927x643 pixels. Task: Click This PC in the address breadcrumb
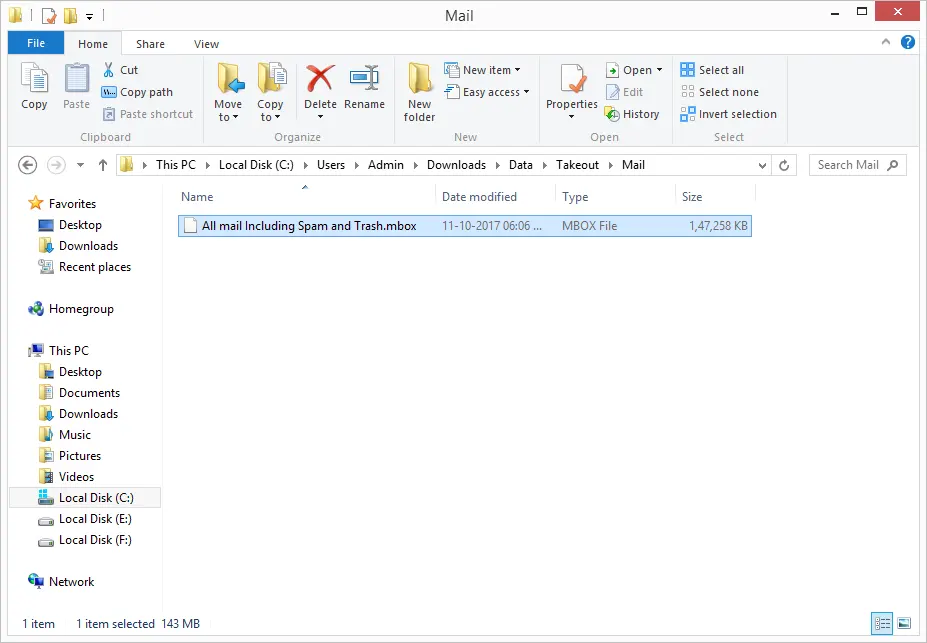click(176, 165)
